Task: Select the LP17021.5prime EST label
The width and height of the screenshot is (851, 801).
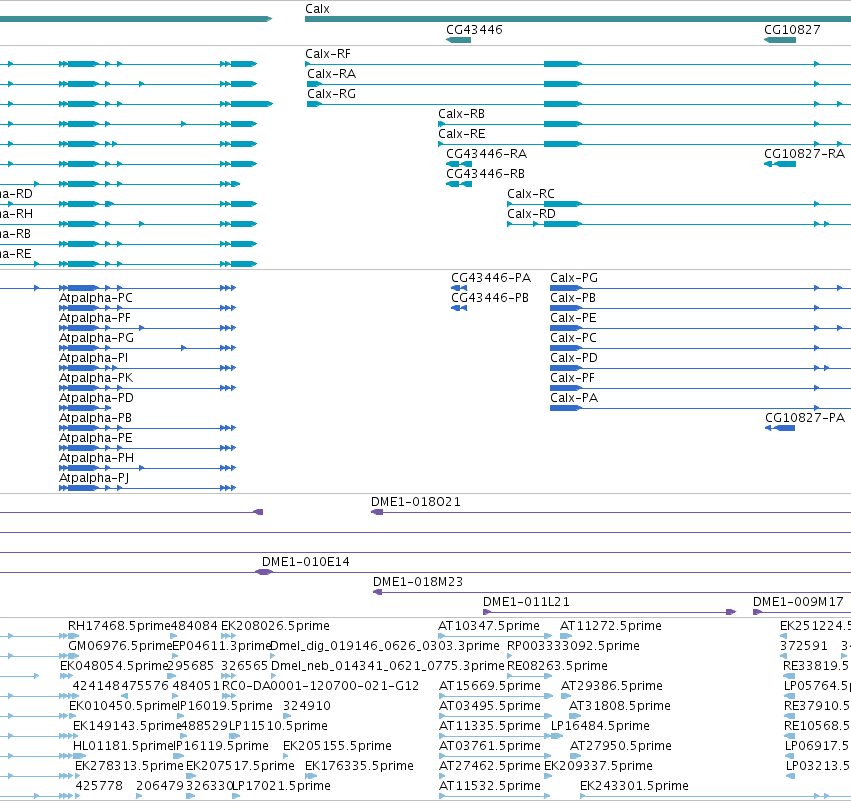Action: pyautogui.click(x=282, y=787)
